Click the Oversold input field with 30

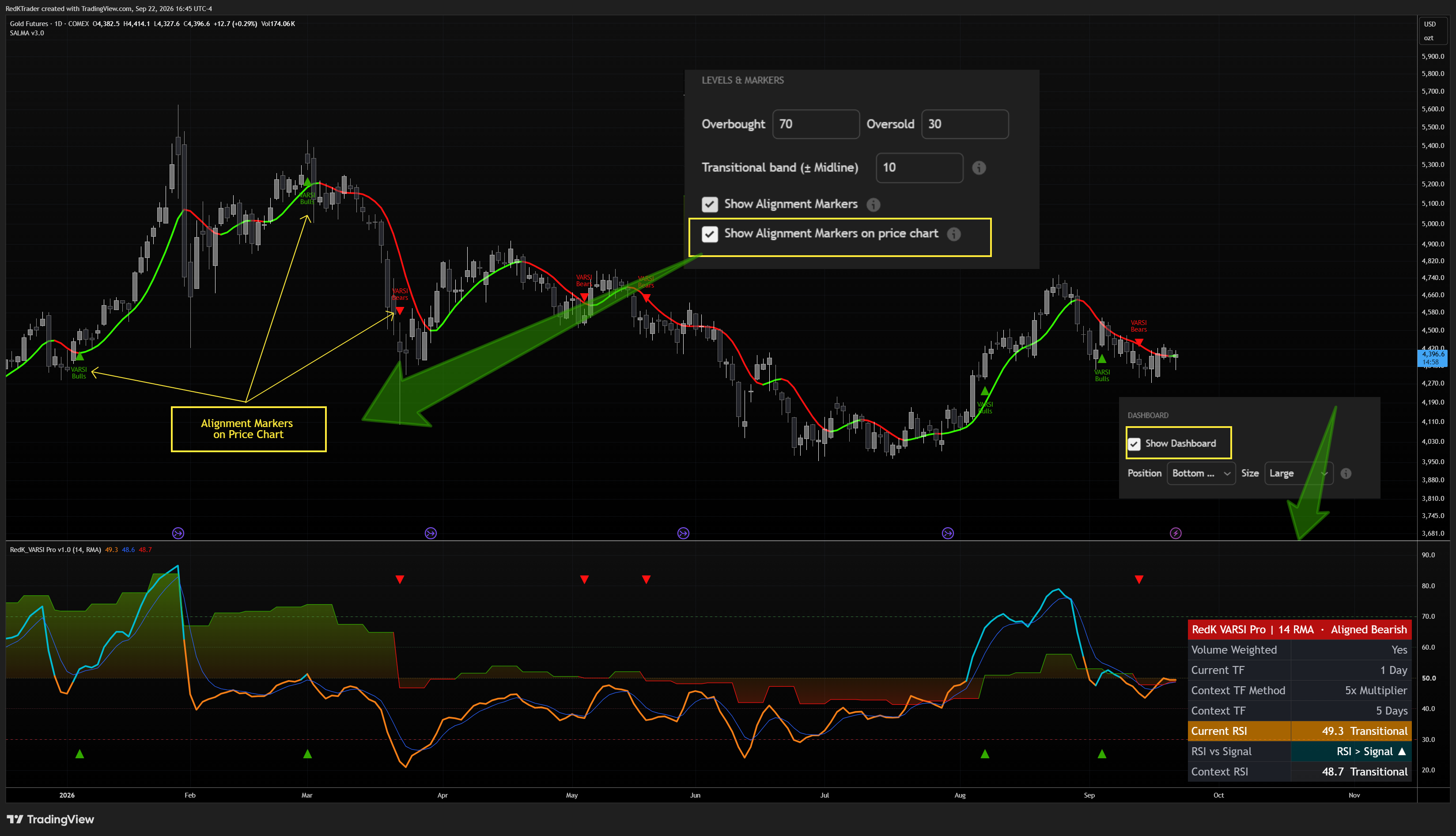click(x=964, y=124)
